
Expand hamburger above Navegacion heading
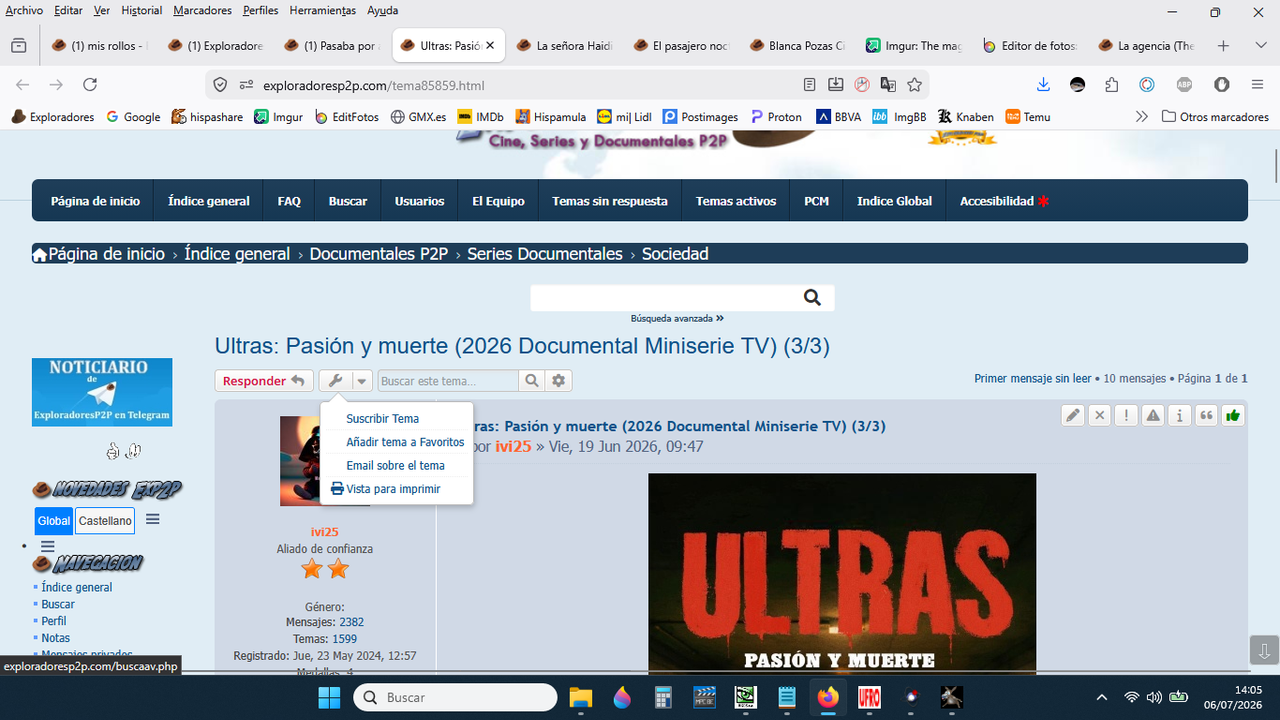[x=47, y=546]
